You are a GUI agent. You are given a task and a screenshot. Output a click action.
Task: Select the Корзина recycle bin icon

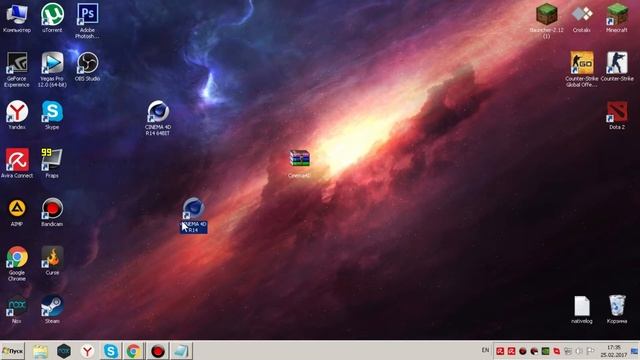(x=617, y=309)
